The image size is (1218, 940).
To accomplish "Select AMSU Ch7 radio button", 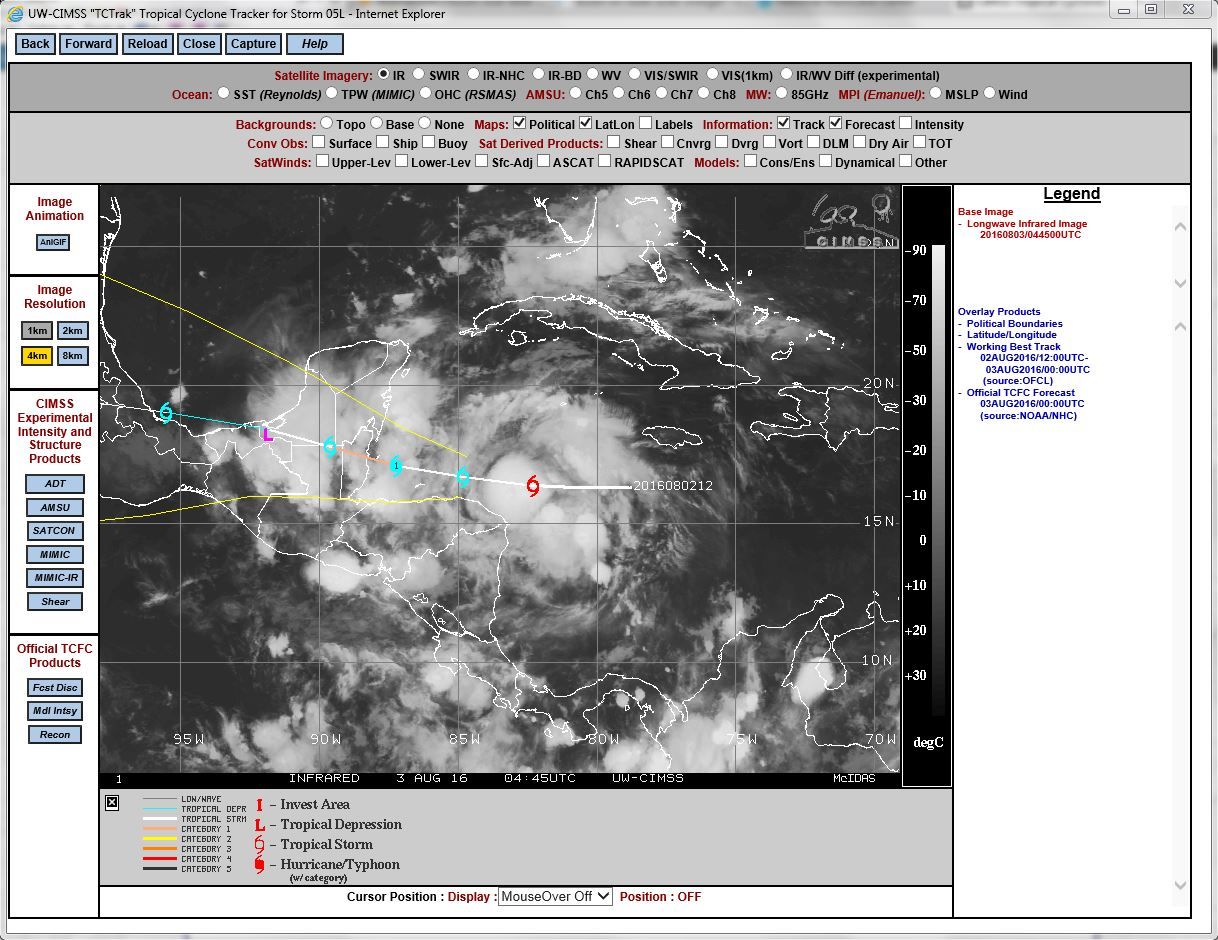I will 661,94.
